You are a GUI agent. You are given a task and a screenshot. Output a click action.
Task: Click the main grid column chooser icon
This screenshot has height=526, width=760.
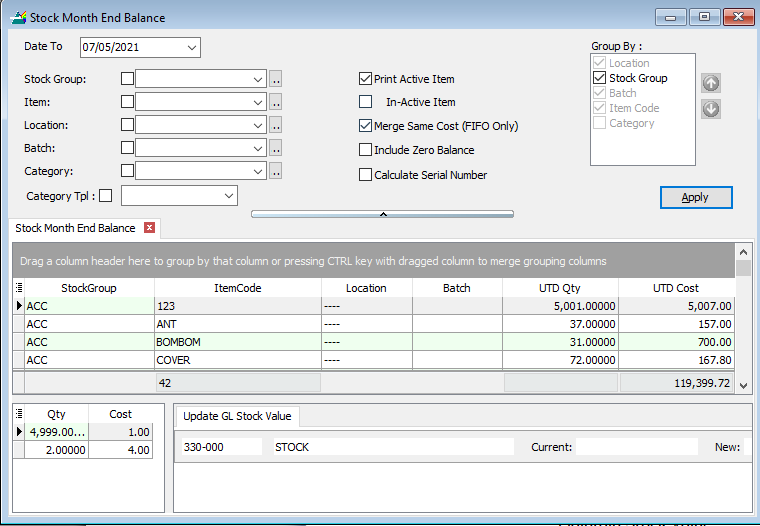[19, 288]
